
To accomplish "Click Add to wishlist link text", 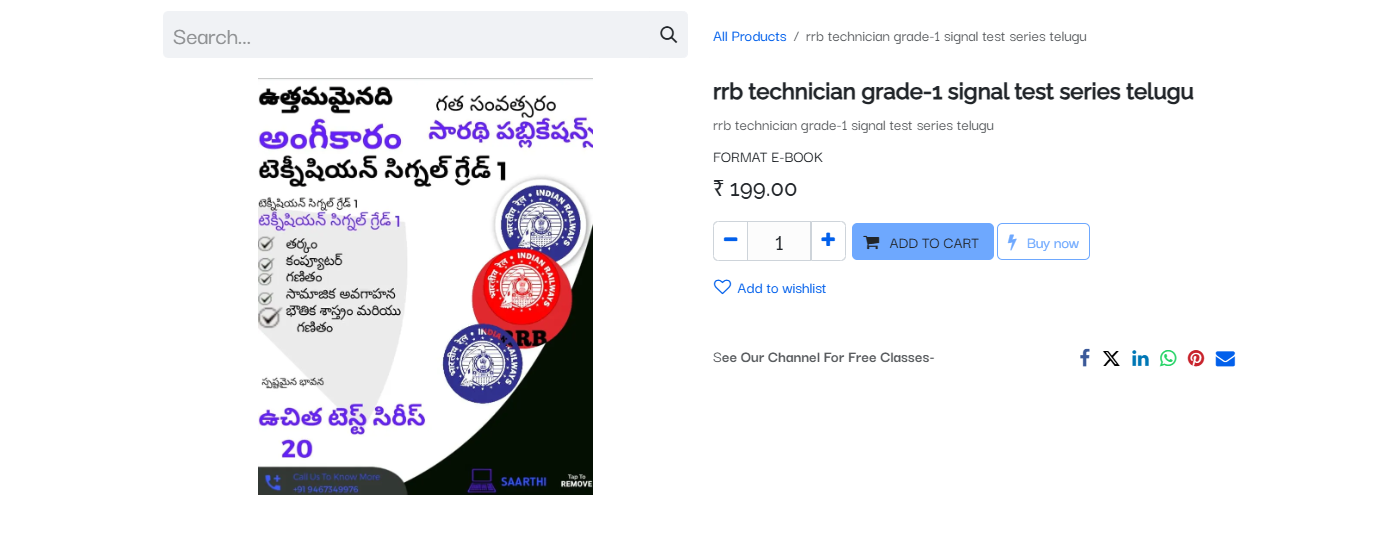I will point(781,288).
